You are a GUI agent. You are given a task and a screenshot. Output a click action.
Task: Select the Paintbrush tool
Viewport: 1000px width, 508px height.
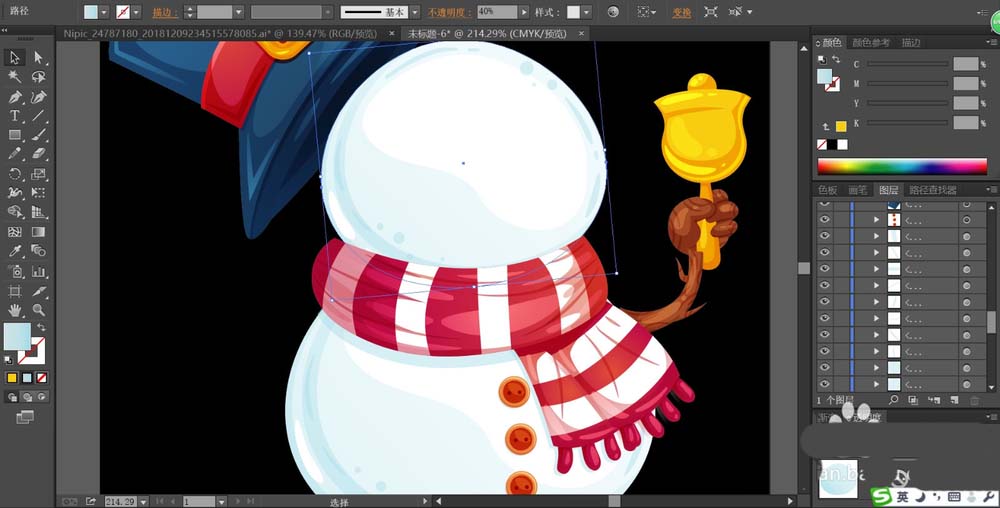38,135
